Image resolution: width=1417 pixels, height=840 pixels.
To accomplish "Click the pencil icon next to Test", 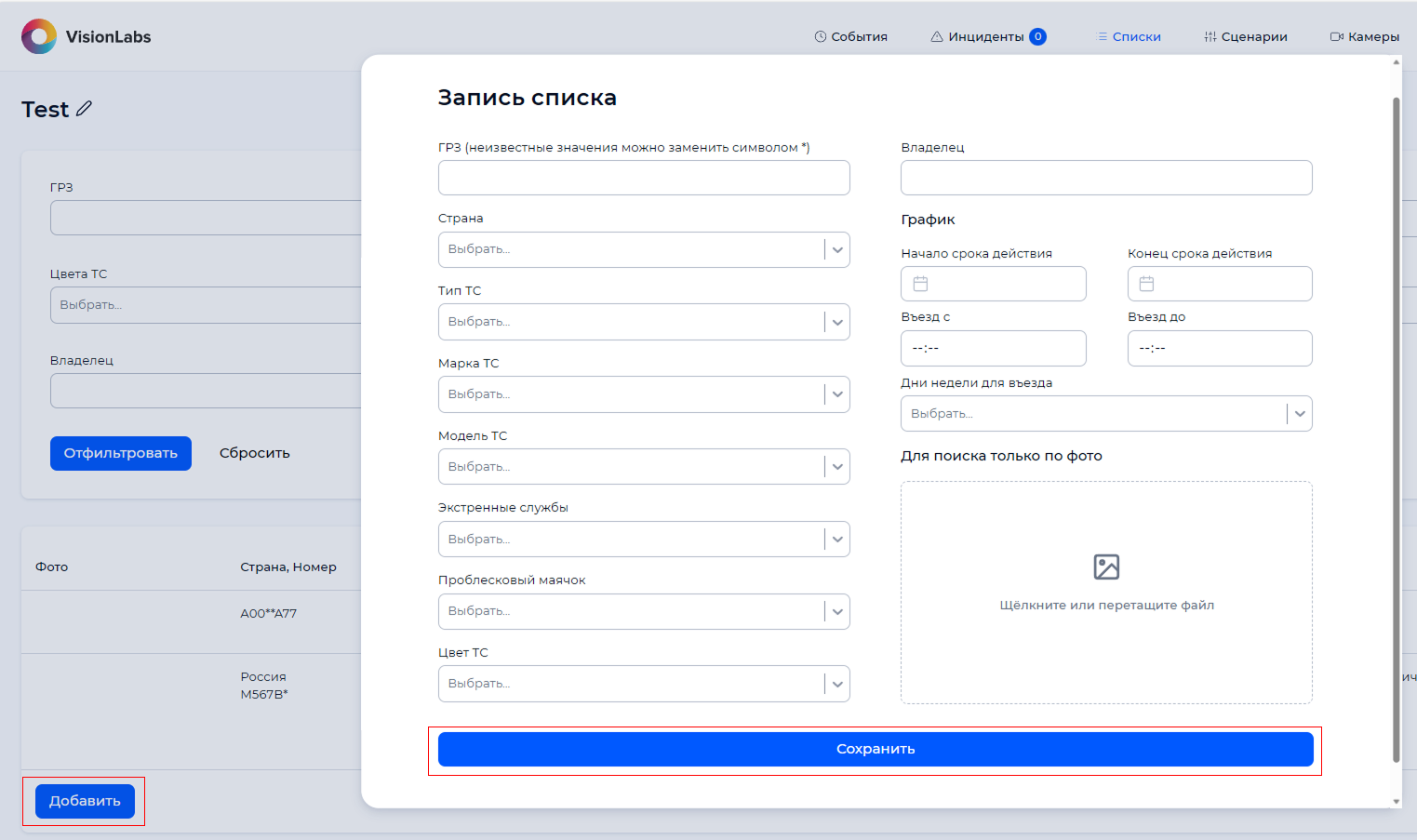I will 84,109.
